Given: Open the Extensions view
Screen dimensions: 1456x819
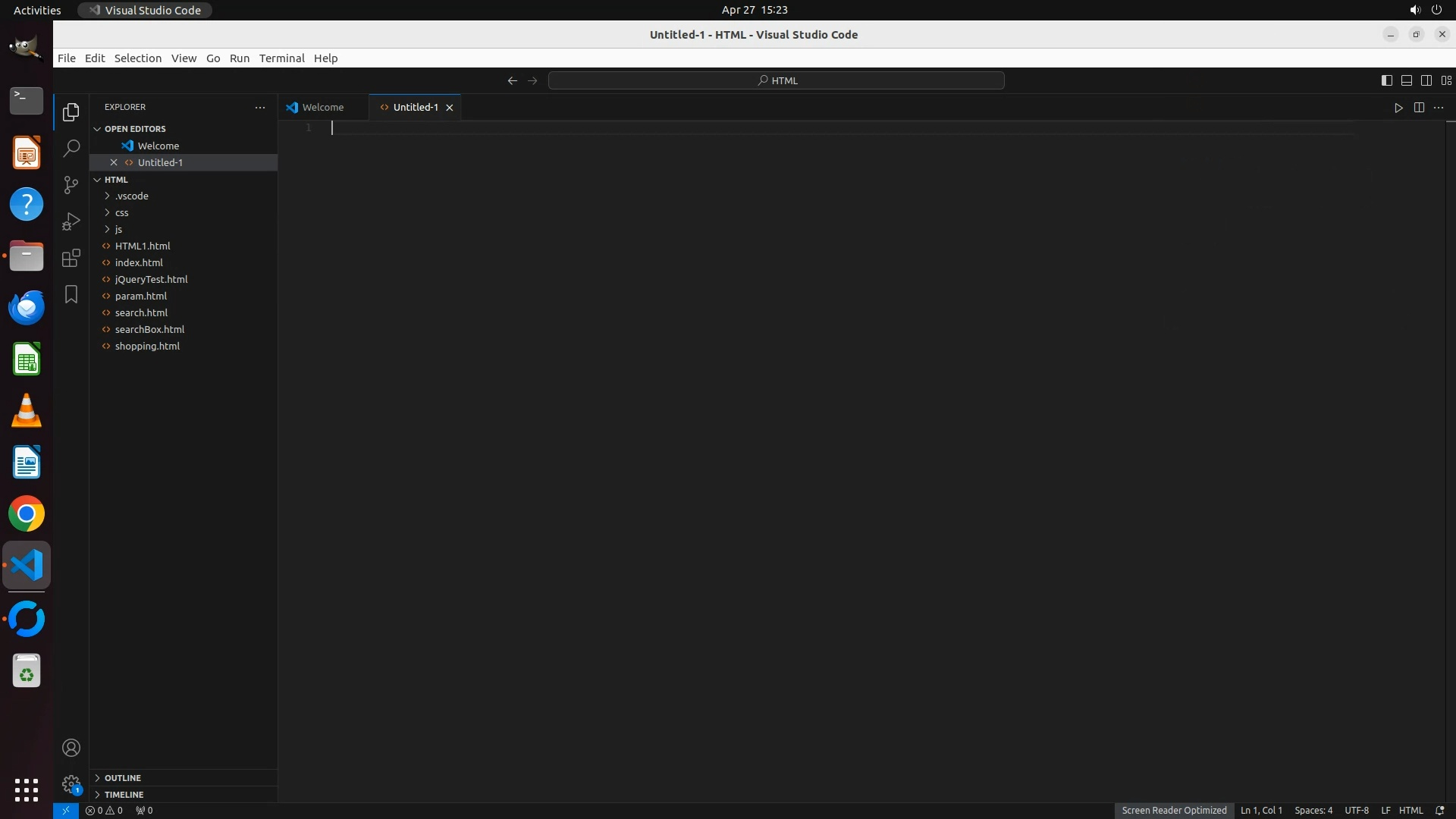Looking at the screenshot, I should (71, 258).
